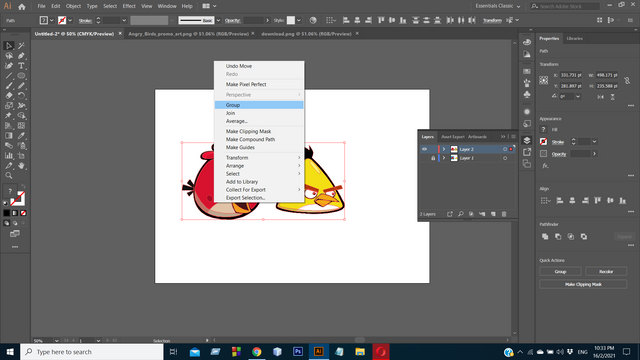Click the Search Adobe Stock field
This screenshot has height=360, width=640.
[565, 6]
